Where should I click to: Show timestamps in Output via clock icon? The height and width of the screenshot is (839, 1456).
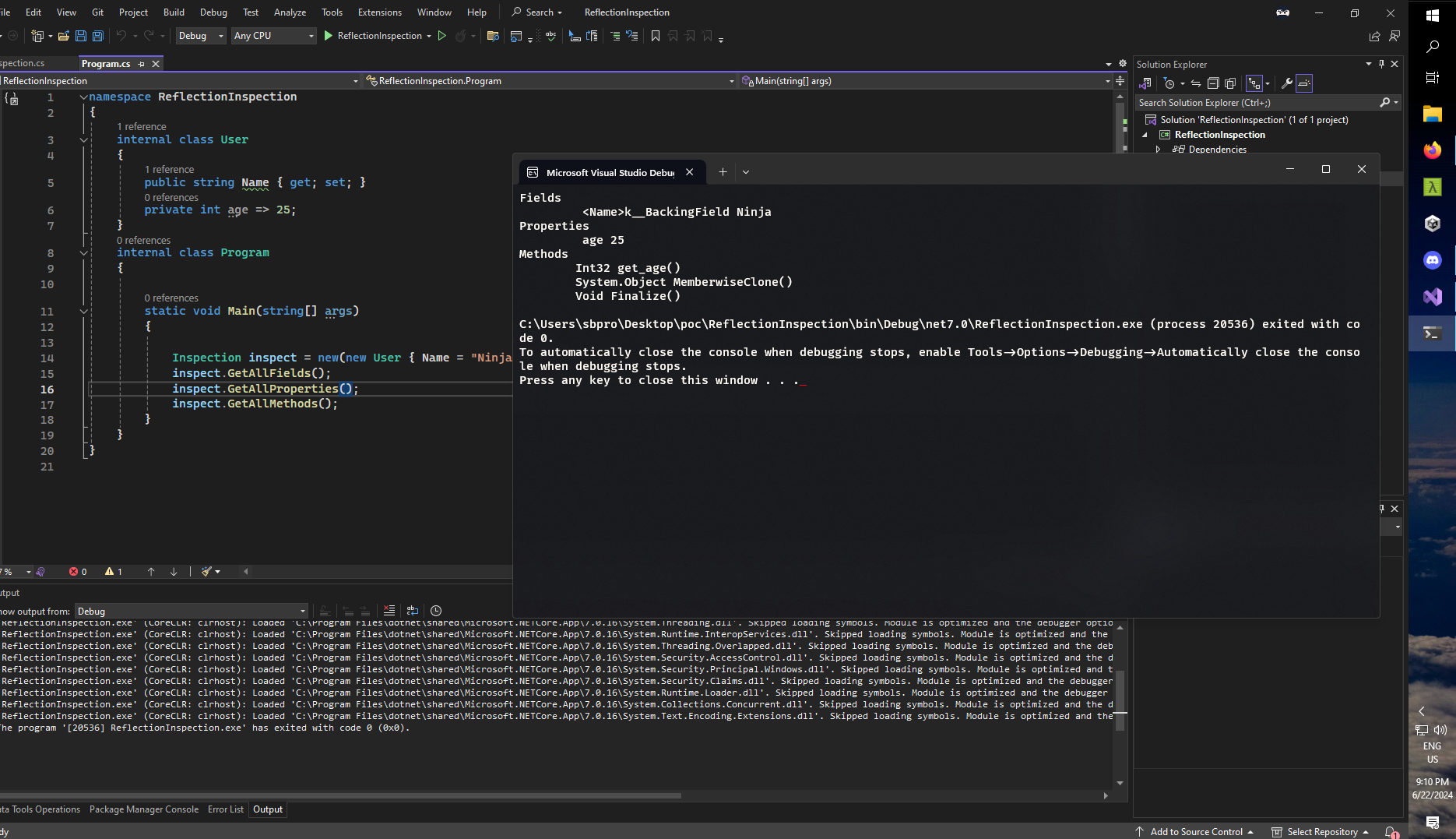pyautogui.click(x=436, y=611)
